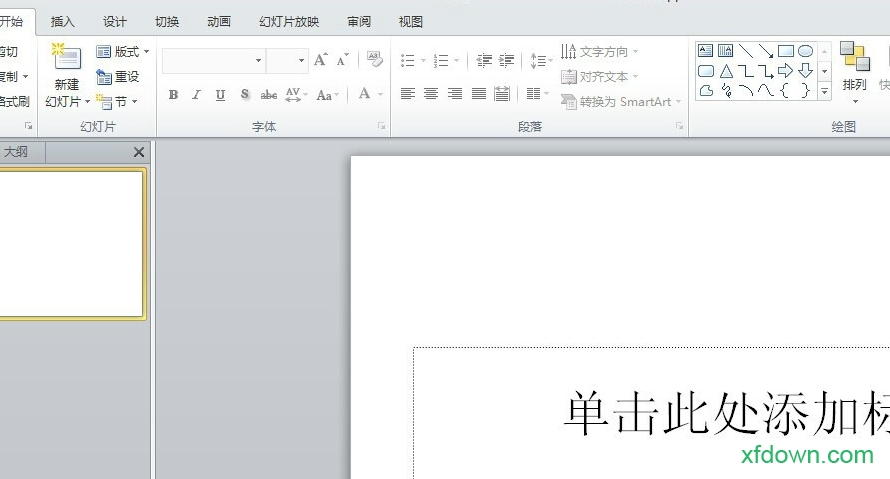Click the clear formatting eraser icon
The width and height of the screenshot is (890, 479).
(375, 59)
